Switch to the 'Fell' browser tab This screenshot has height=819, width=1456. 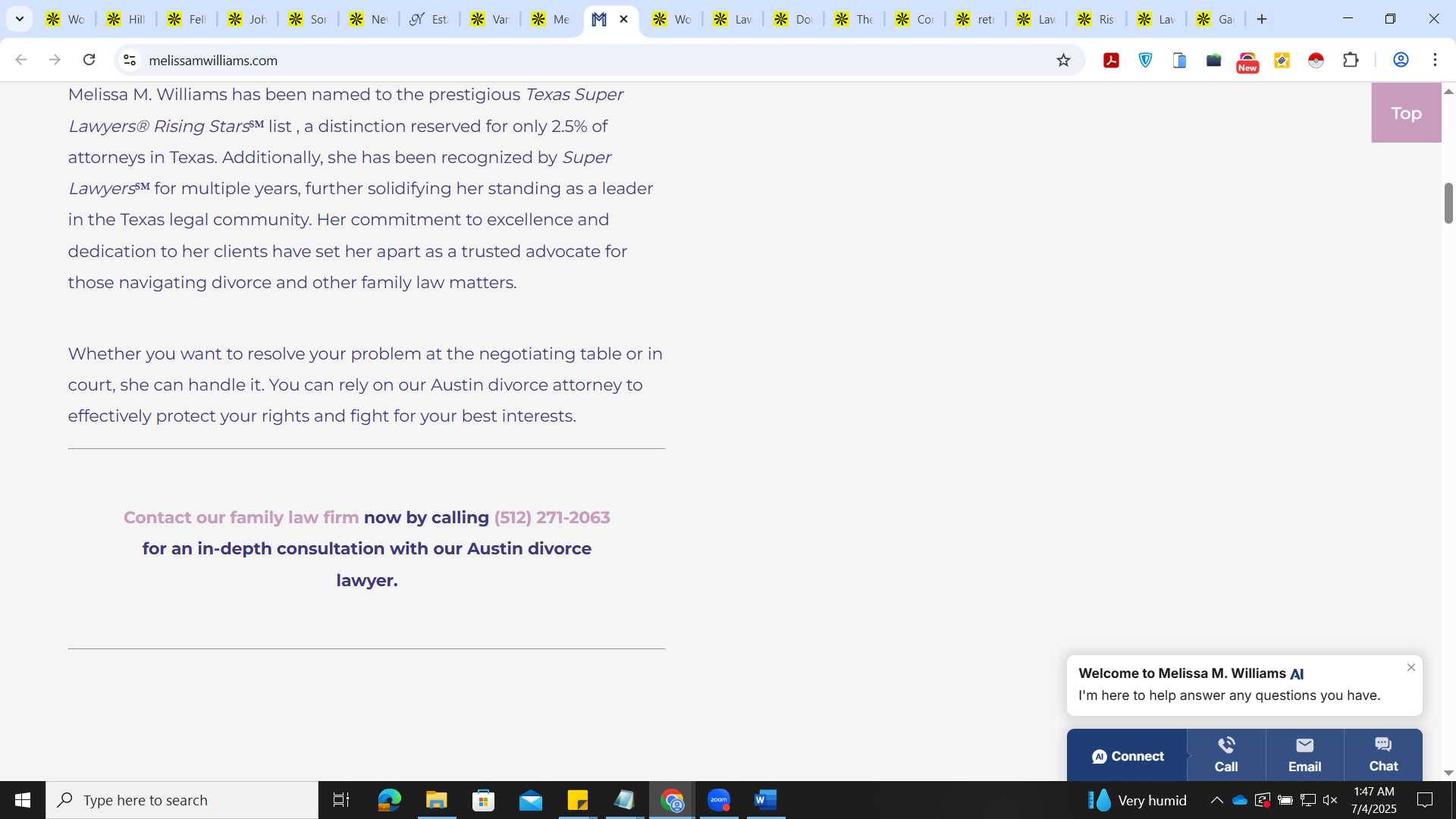(187, 19)
